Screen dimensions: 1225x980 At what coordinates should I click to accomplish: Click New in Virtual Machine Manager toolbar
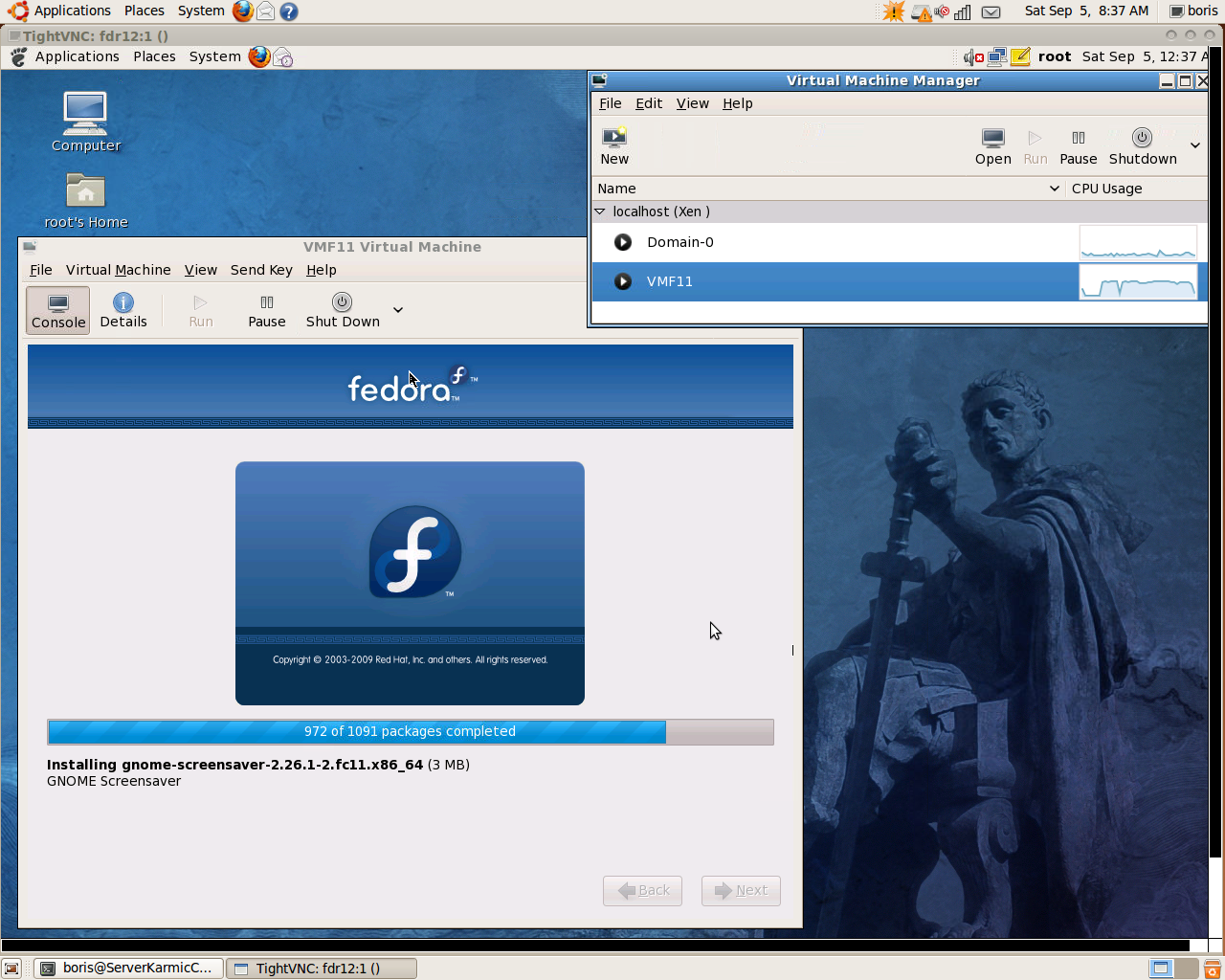pyautogui.click(x=614, y=145)
